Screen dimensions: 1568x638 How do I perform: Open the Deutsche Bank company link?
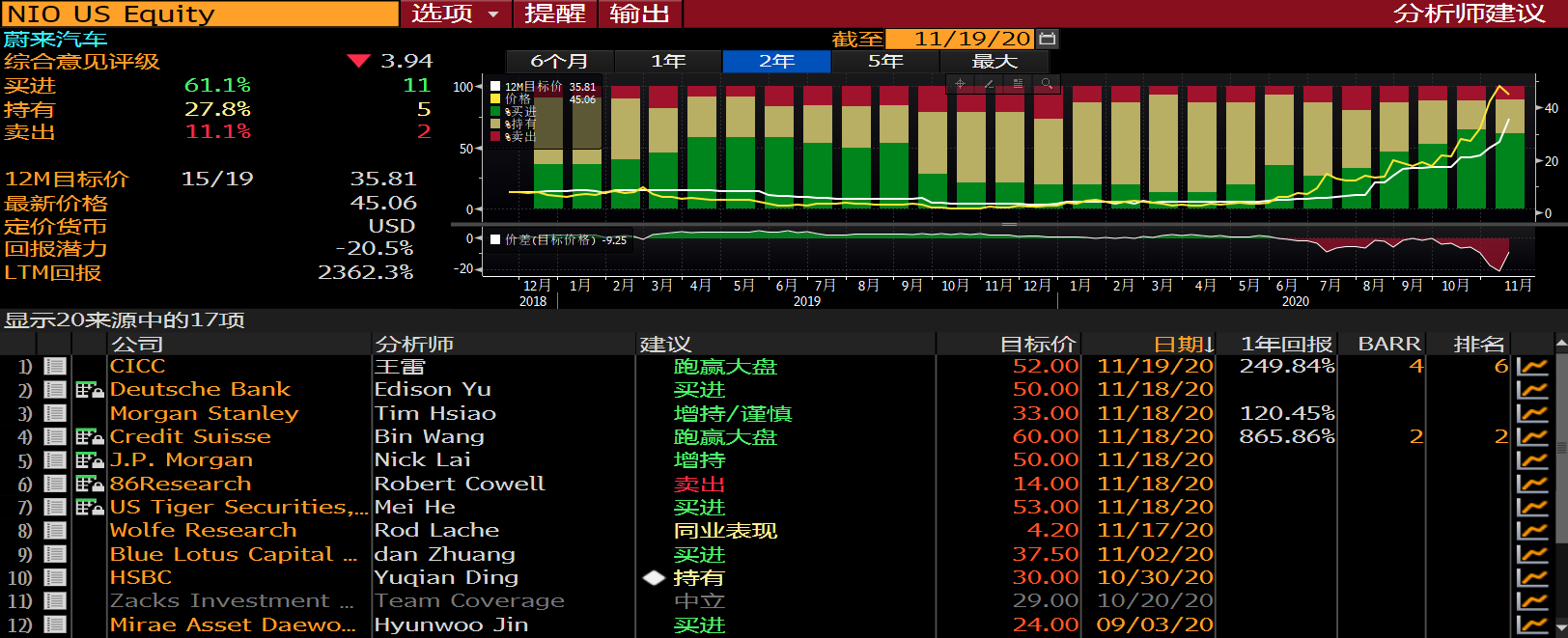click(x=200, y=390)
